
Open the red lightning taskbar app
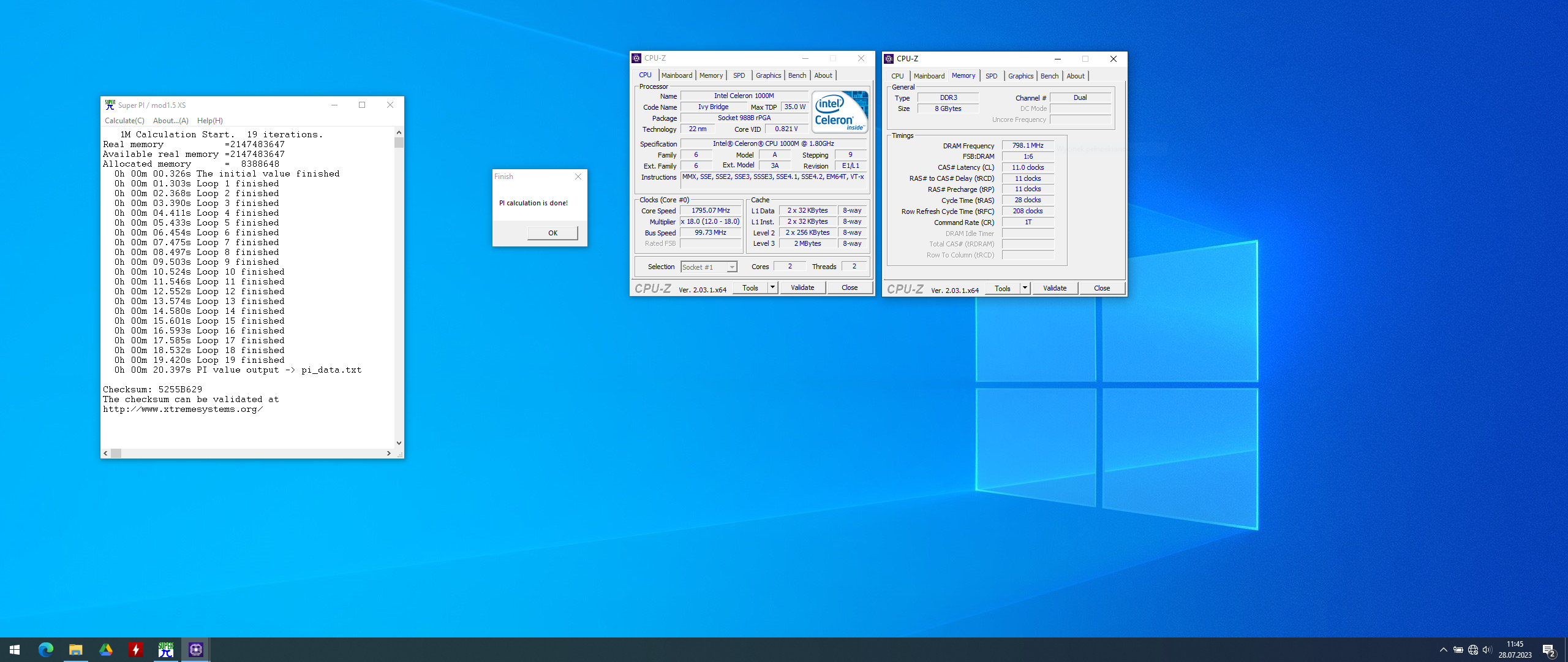[x=136, y=650]
